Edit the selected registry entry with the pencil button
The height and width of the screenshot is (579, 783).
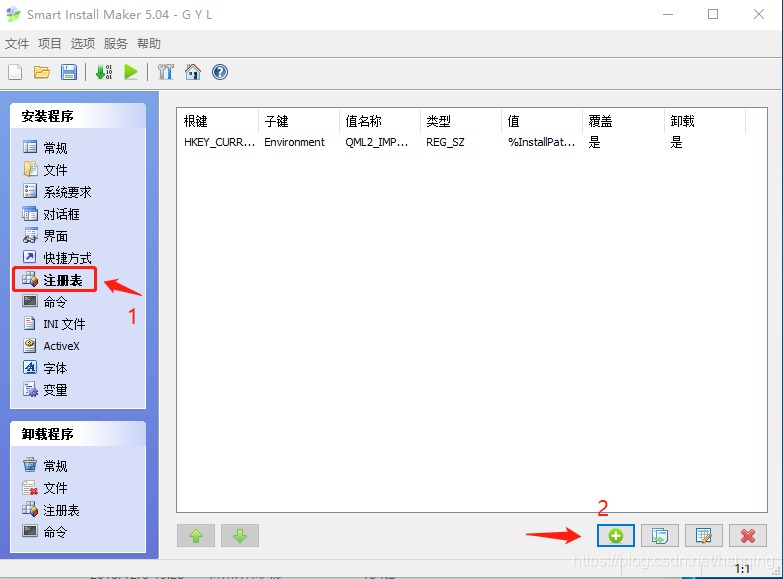[x=704, y=536]
